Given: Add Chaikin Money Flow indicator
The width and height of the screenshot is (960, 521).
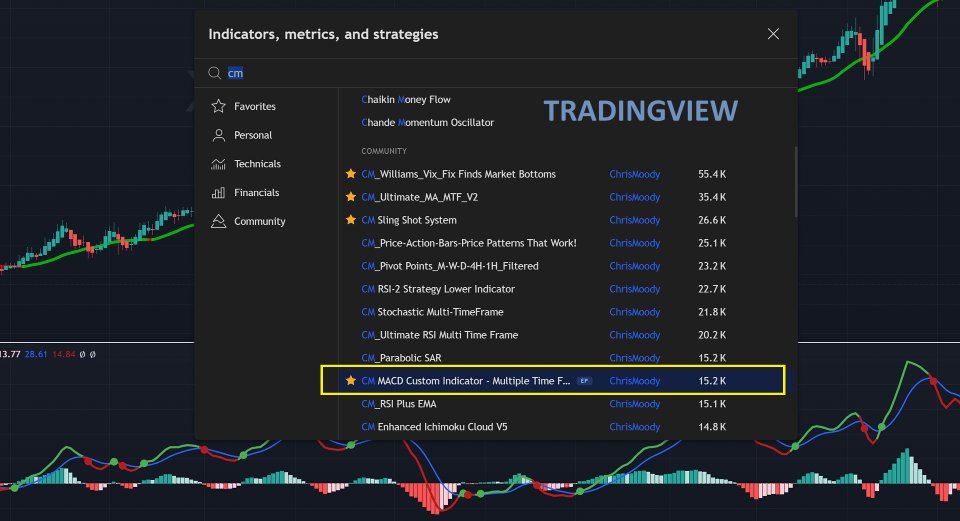Looking at the screenshot, I should pos(406,99).
